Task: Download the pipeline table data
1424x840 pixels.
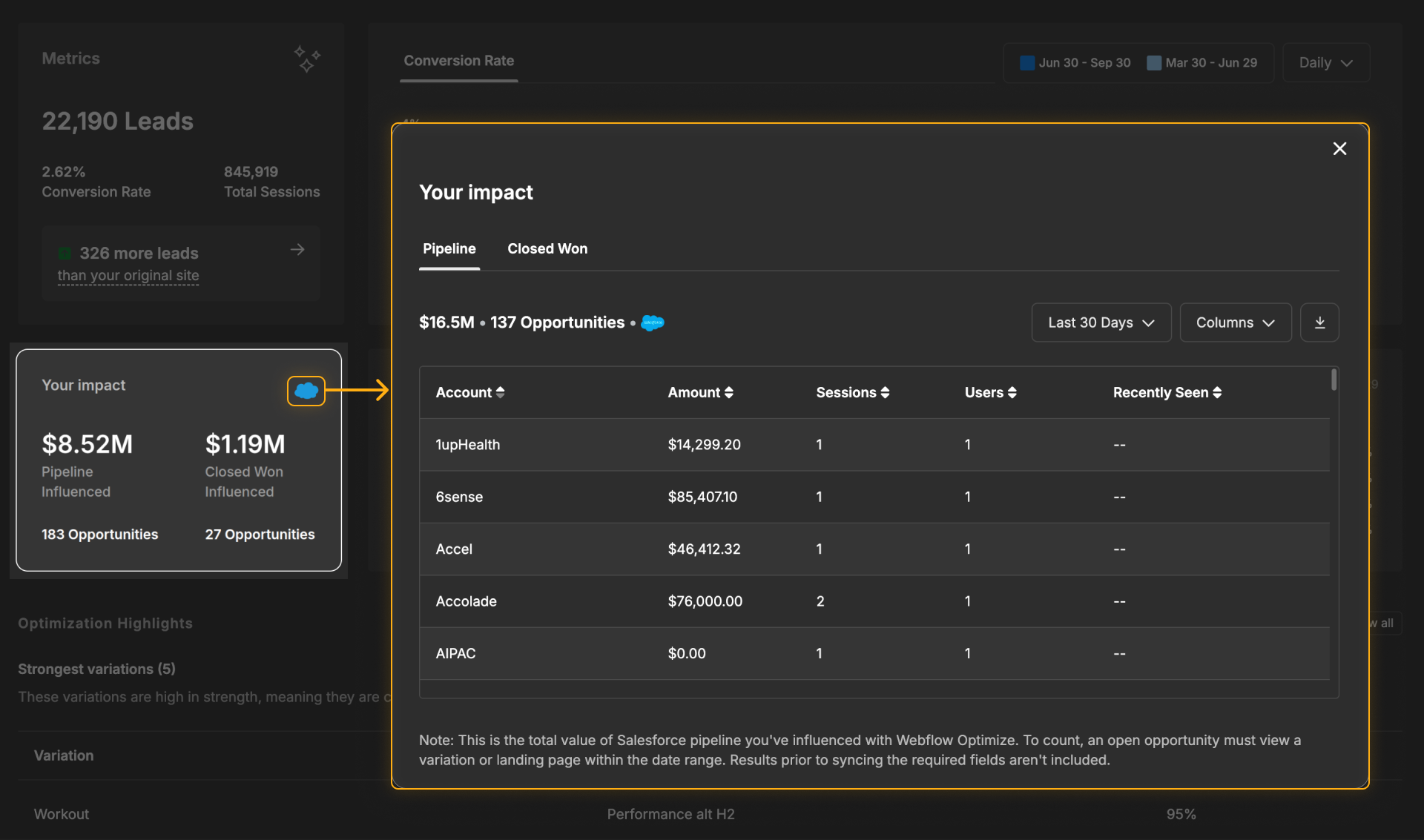Action: [1319, 323]
